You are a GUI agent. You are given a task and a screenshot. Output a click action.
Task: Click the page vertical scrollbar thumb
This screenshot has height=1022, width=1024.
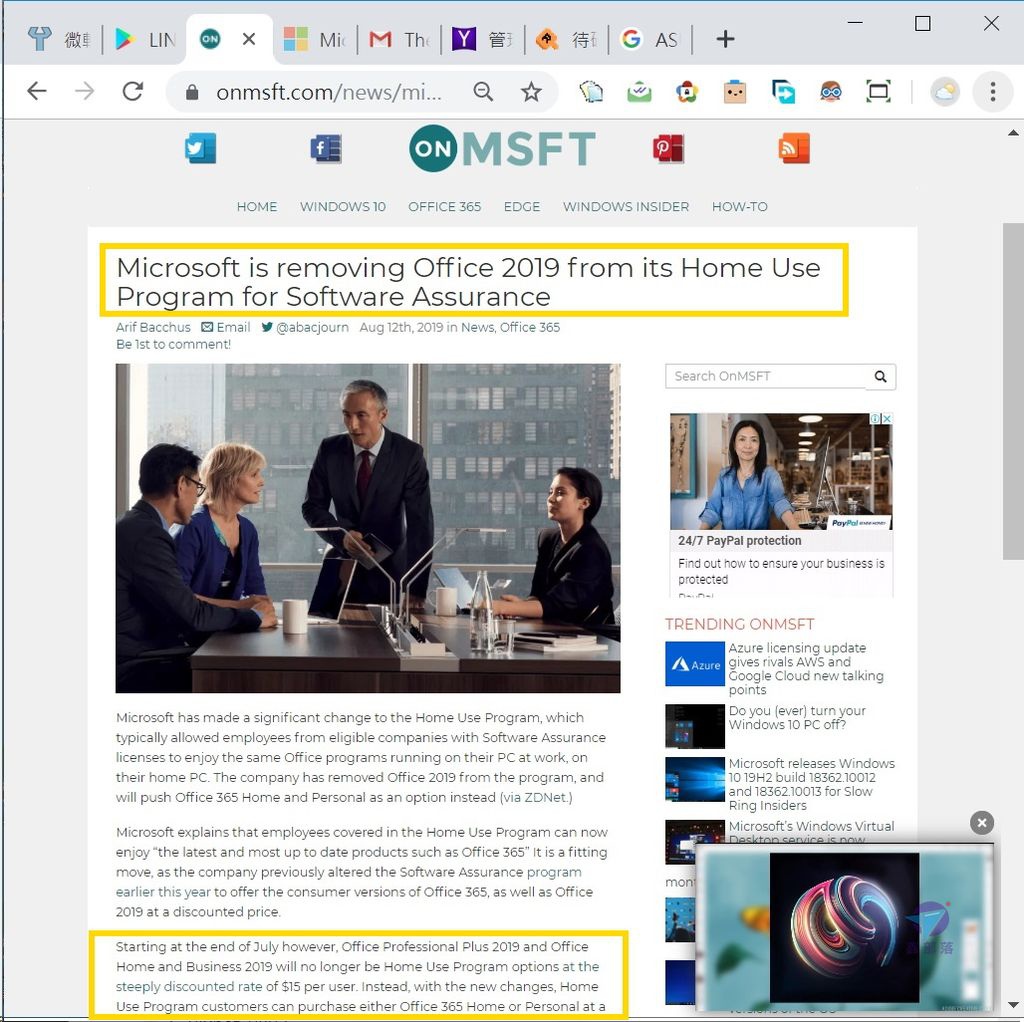pyautogui.click(x=1013, y=391)
